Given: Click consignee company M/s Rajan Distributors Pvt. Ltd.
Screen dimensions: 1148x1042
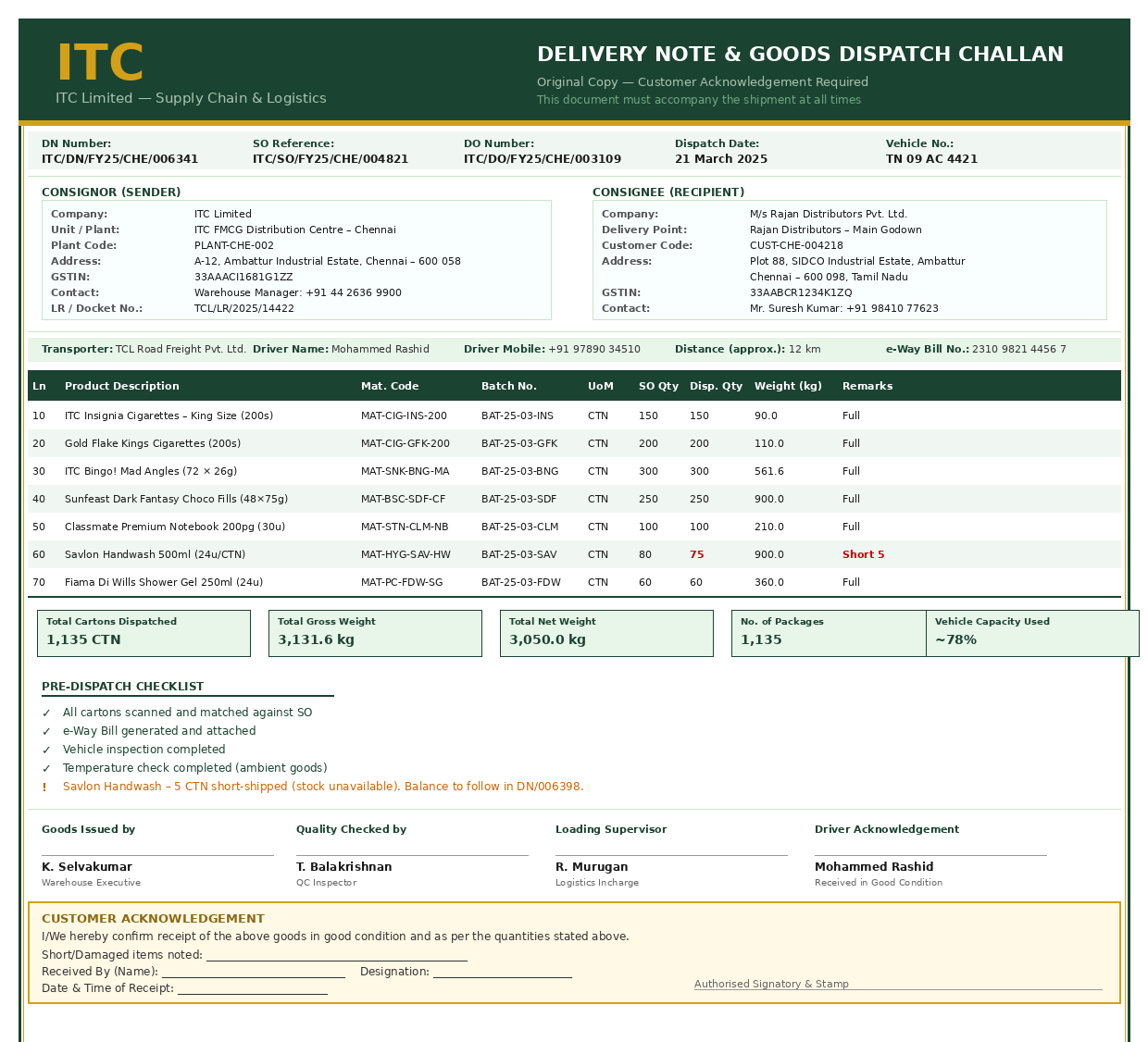Looking at the screenshot, I should click(x=829, y=214).
